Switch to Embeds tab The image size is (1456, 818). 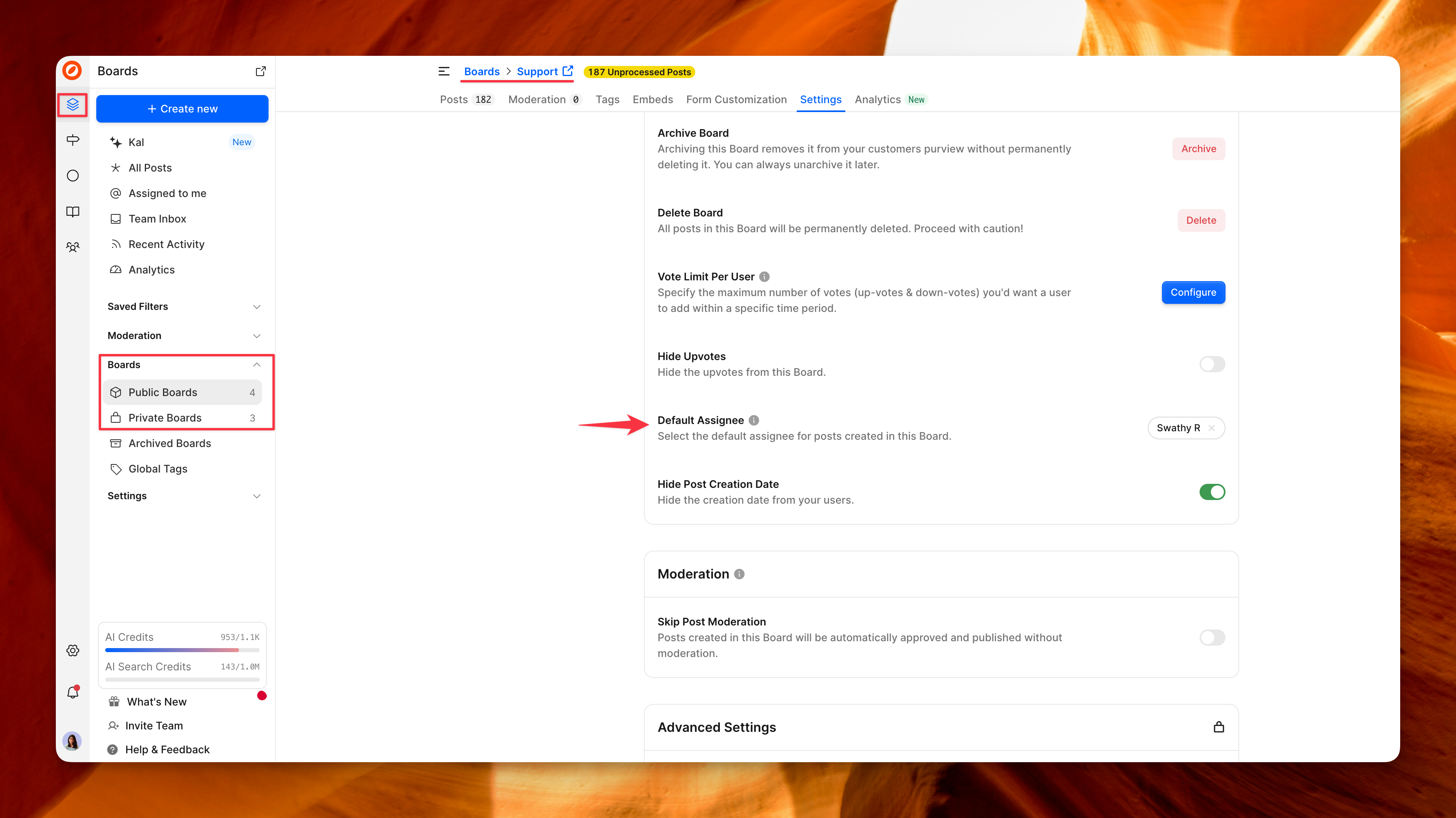click(652, 100)
